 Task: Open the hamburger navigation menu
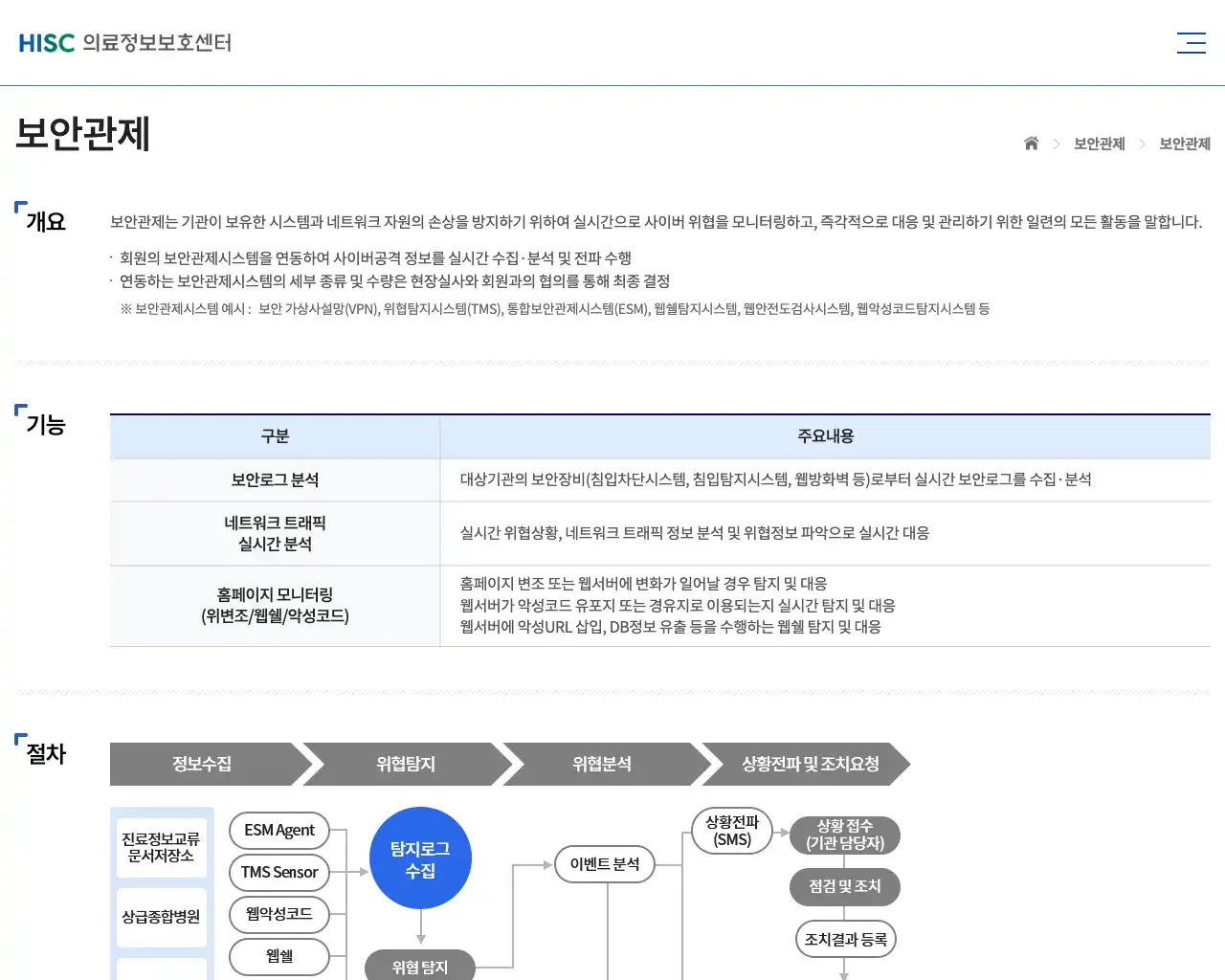point(1192,42)
